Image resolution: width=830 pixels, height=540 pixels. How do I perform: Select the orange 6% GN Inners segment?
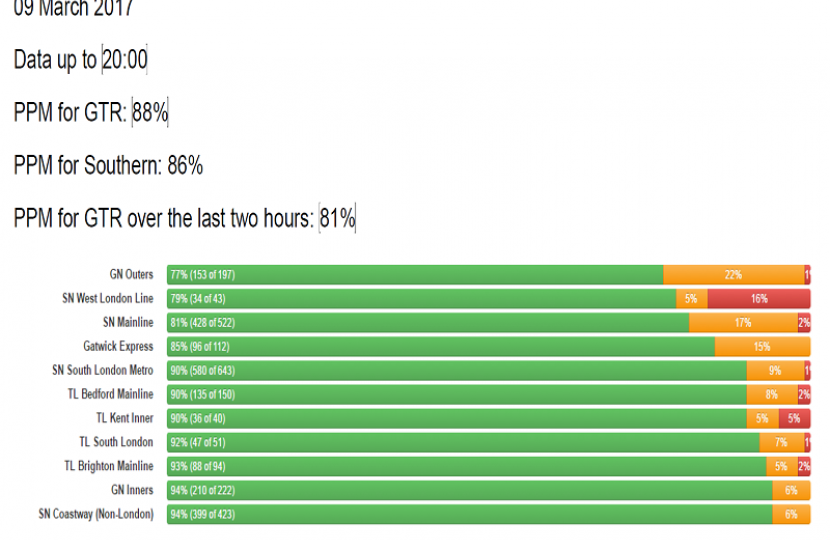pos(790,490)
